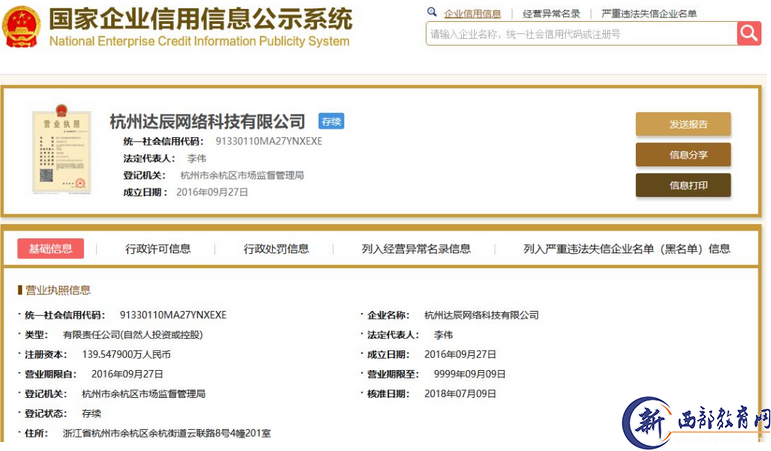Click header registration authority 杭州市余杭区市场监督管理局
This screenshot has height=451, width=771.
click(x=242, y=175)
